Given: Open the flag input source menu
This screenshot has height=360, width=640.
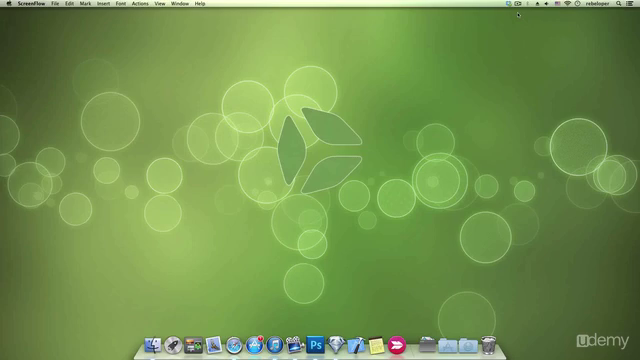Looking at the screenshot, I should coord(557,4).
